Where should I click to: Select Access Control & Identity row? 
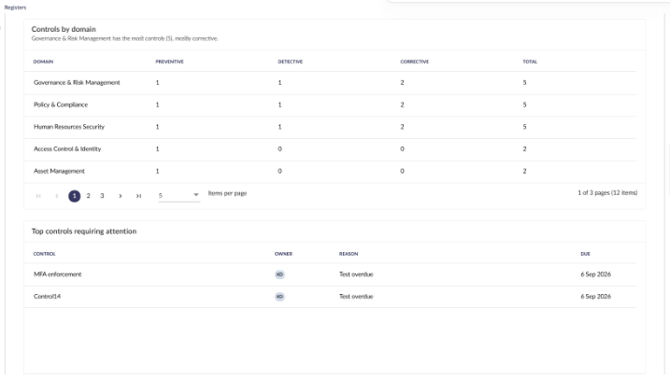[x=330, y=149]
